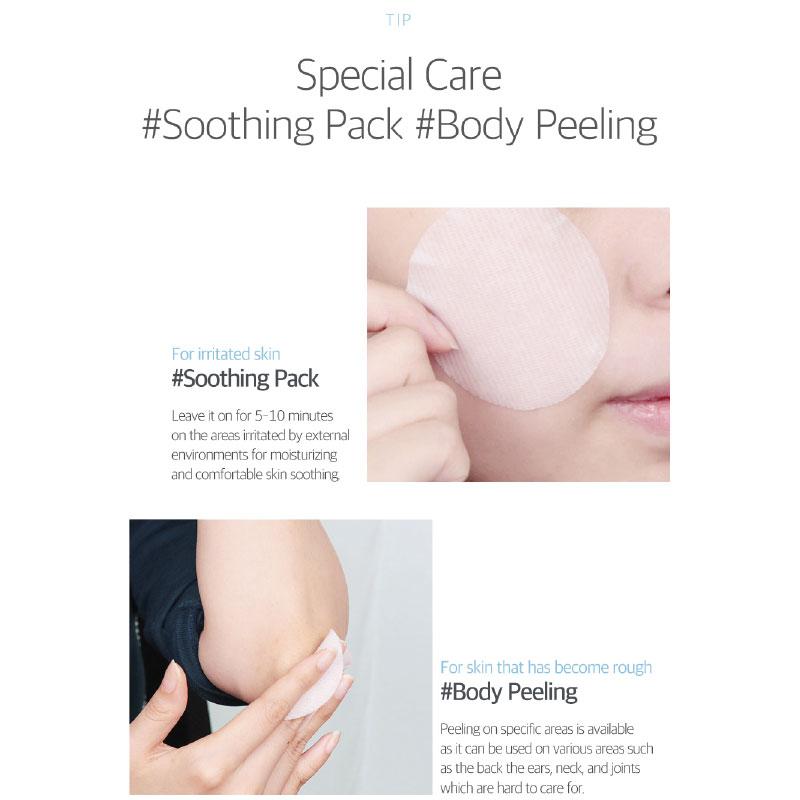Click the Special Care heading

399,75
